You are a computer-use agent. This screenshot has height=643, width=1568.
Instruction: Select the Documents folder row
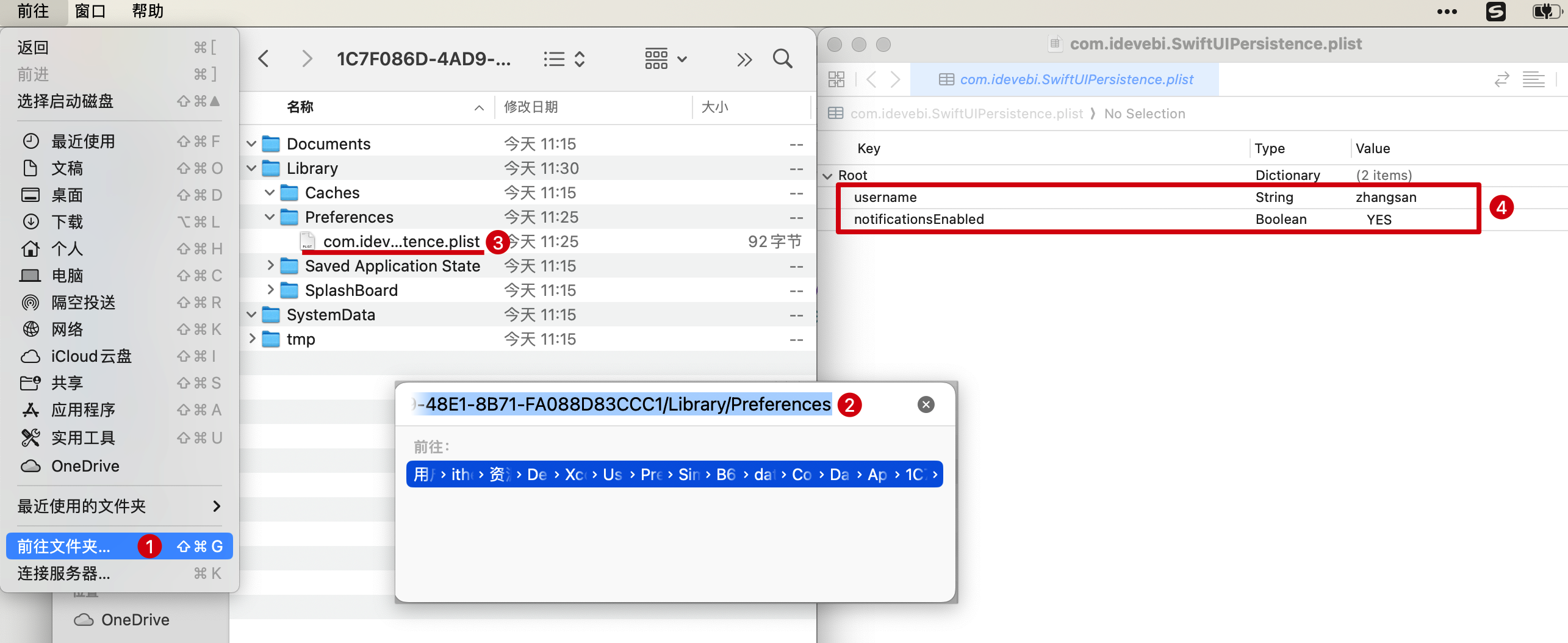pos(528,144)
